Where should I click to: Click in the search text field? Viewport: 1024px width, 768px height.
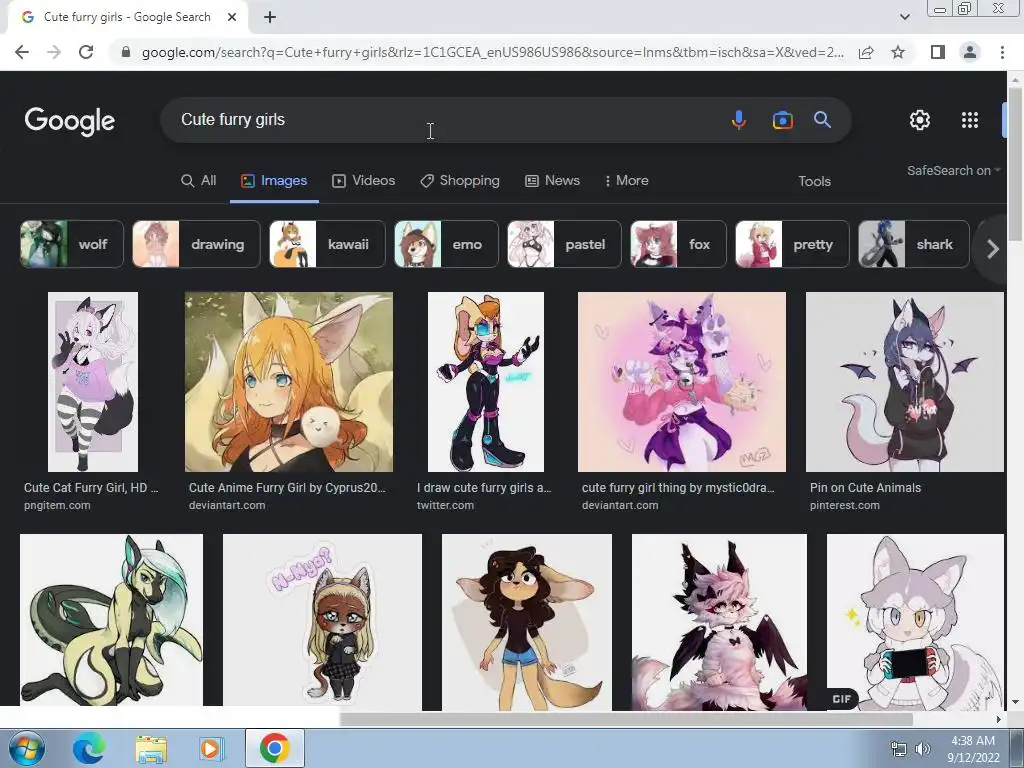(444, 120)
